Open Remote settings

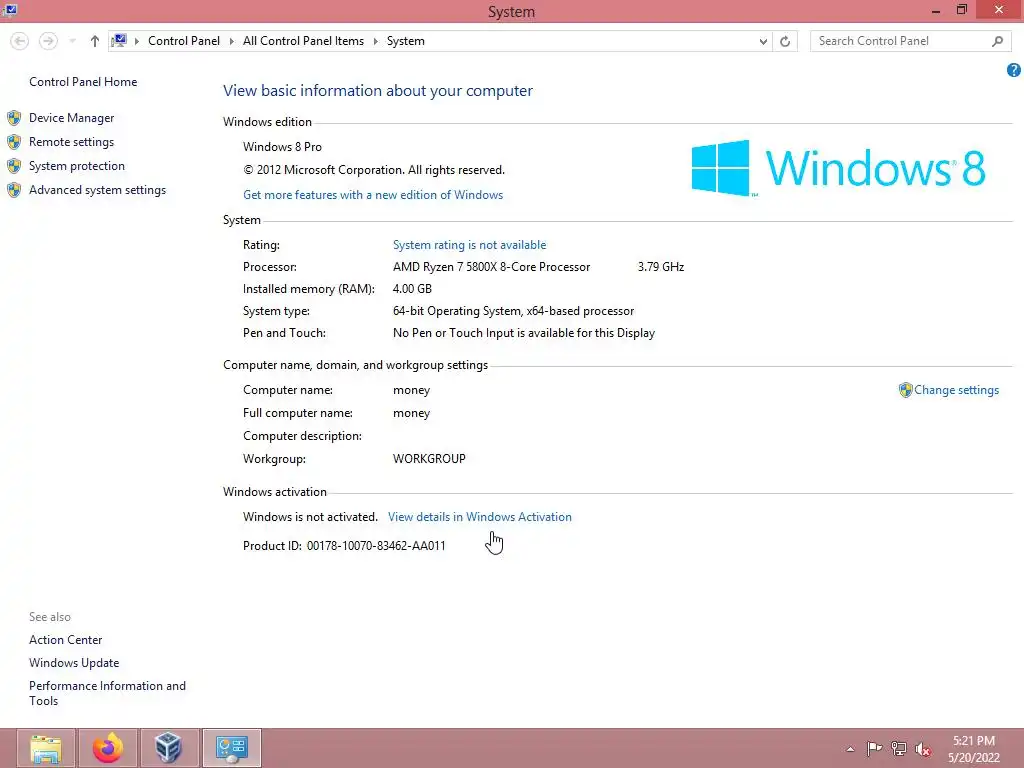(71, 142)
